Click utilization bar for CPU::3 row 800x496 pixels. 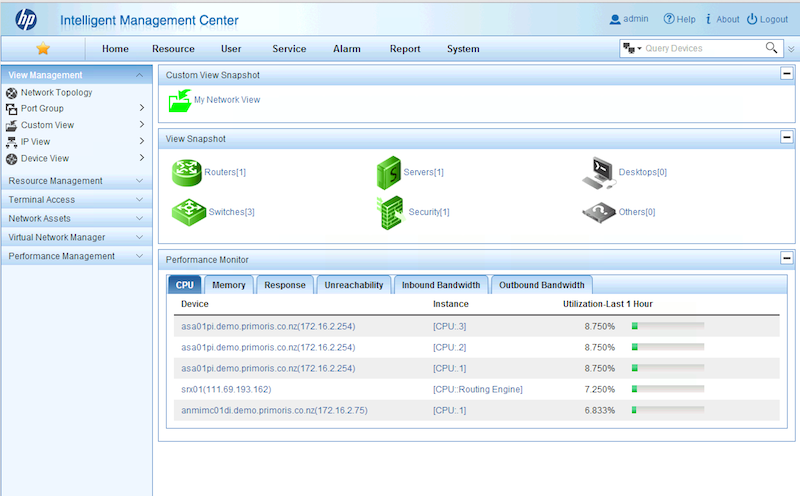tap(668, 326)
